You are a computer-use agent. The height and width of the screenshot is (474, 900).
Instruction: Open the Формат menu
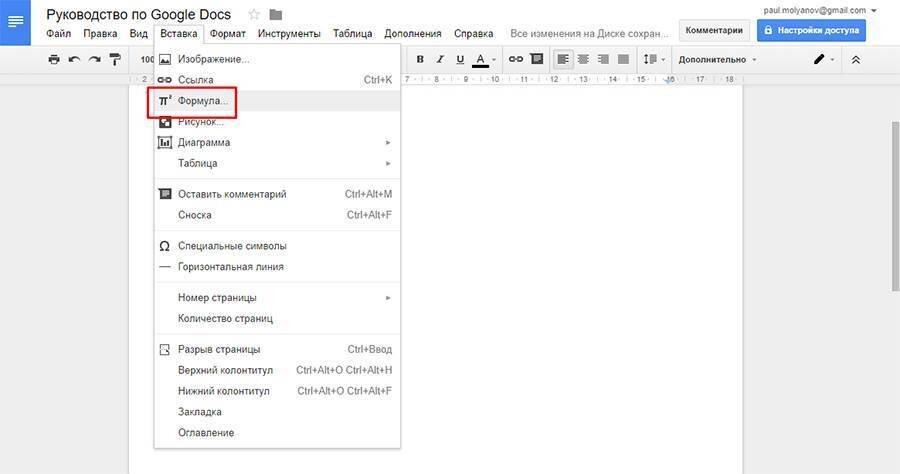click(227, 34)
